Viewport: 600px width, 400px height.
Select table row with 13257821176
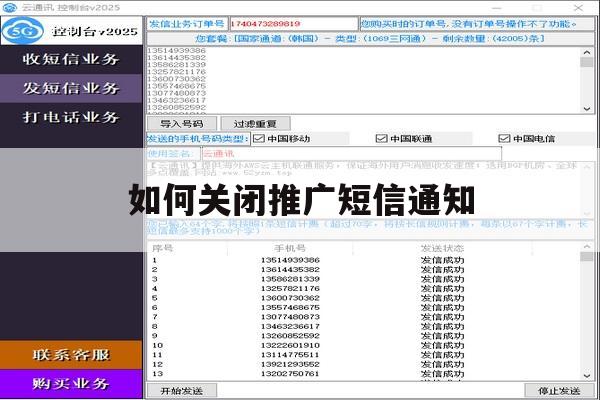(x=364, y=289)
